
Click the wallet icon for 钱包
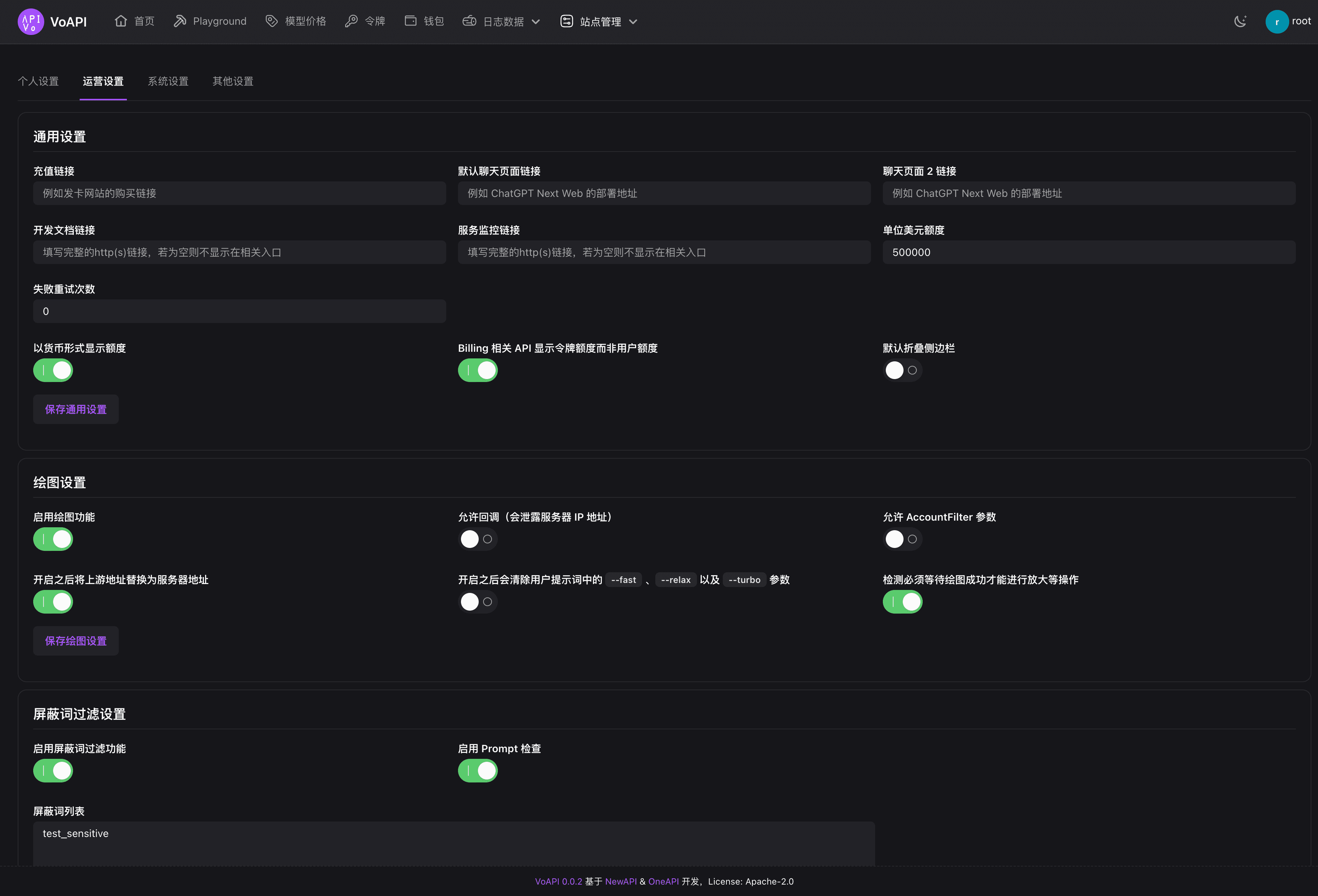click(x=410, y=21)
